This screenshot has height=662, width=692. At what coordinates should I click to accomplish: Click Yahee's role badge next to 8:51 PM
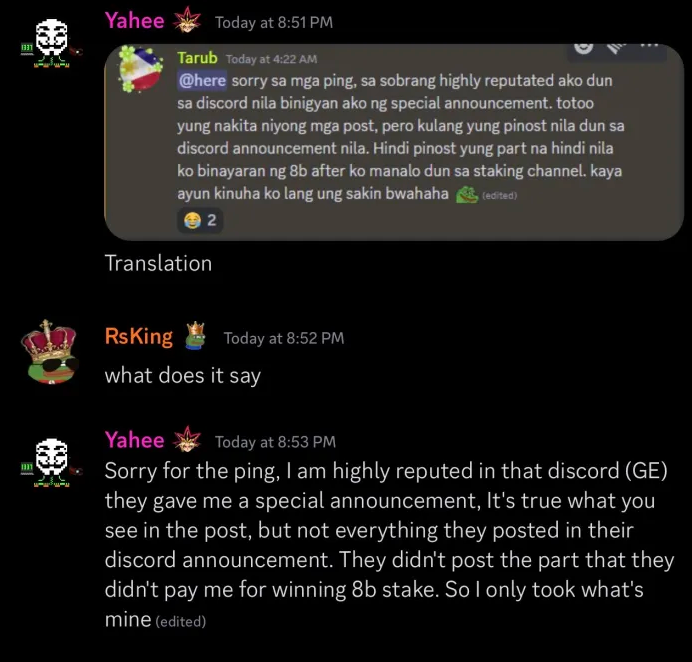click(187, 20)
